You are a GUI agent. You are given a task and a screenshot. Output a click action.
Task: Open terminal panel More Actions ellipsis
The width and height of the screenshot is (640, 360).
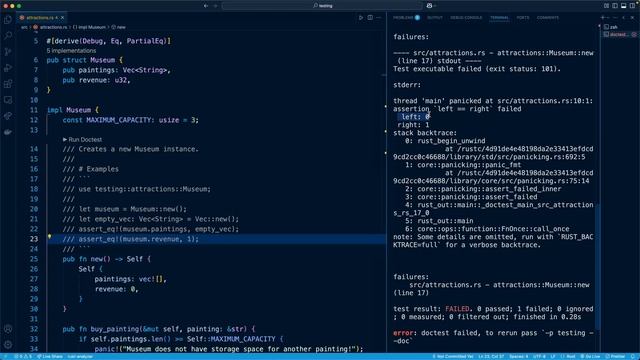tap(616, 18)
